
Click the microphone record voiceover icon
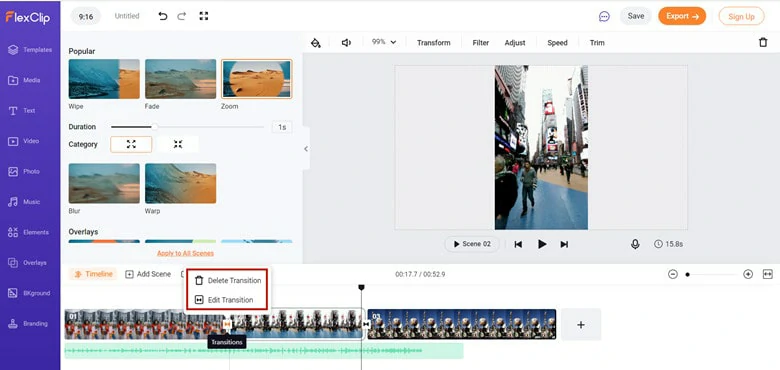(x=635, y=244)
